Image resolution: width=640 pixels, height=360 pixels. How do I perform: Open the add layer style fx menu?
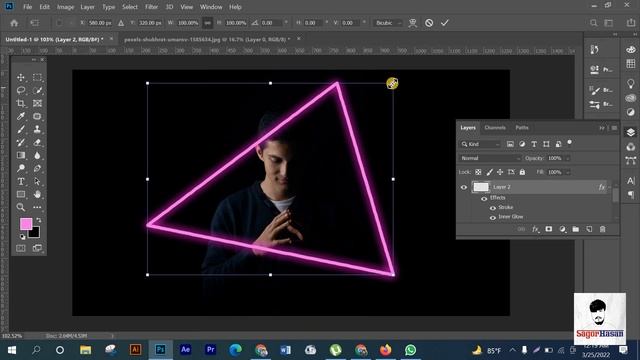coord(535,229)
